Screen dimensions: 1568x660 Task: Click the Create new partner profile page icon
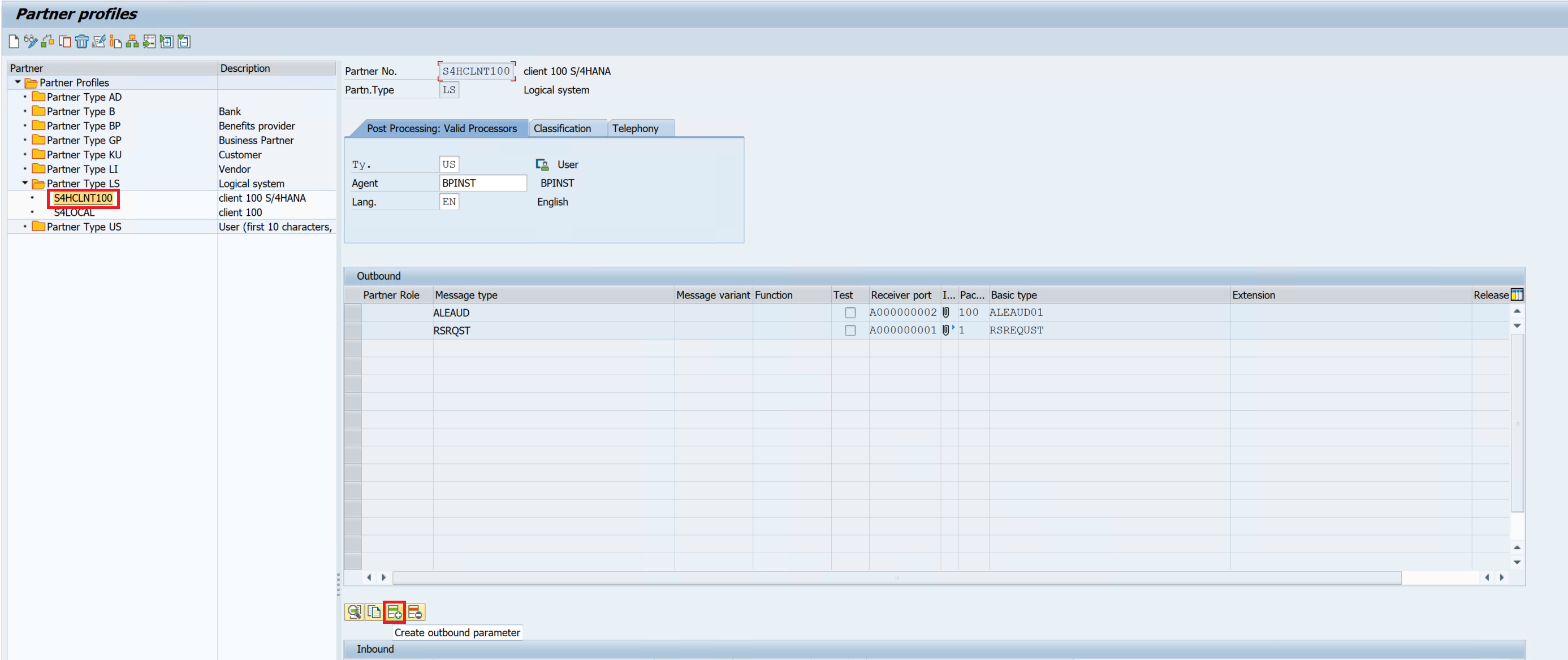point(14,41)
